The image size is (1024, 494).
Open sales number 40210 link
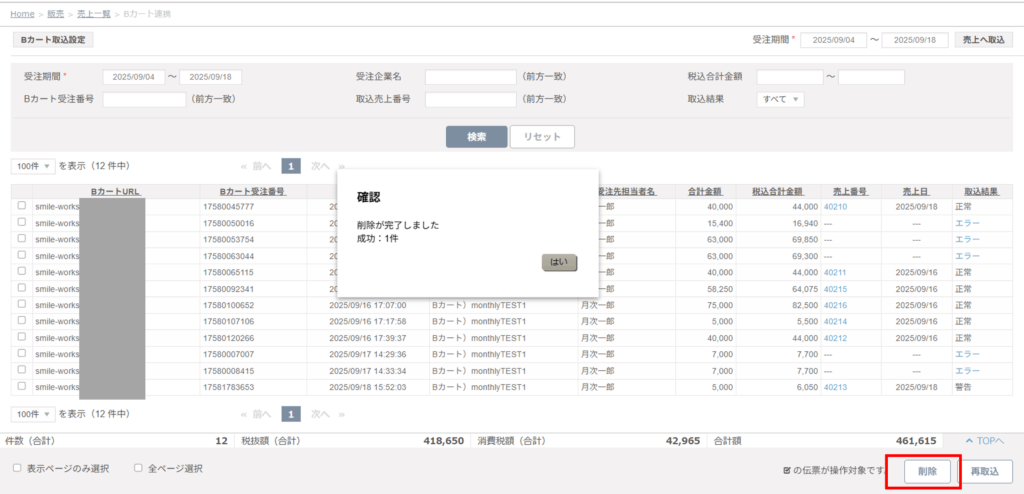(x=835, y=206)
